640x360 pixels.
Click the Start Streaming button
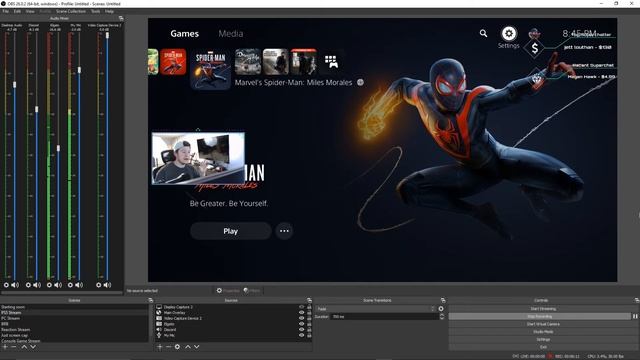(x=543, y=309)
